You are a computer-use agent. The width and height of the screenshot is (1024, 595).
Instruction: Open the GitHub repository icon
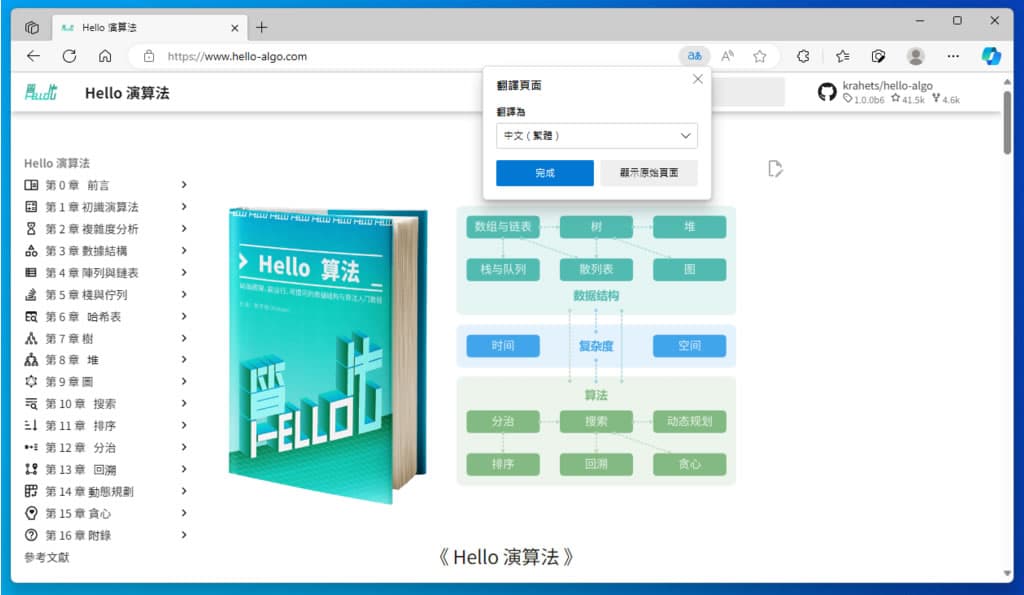tap(827, 92)
